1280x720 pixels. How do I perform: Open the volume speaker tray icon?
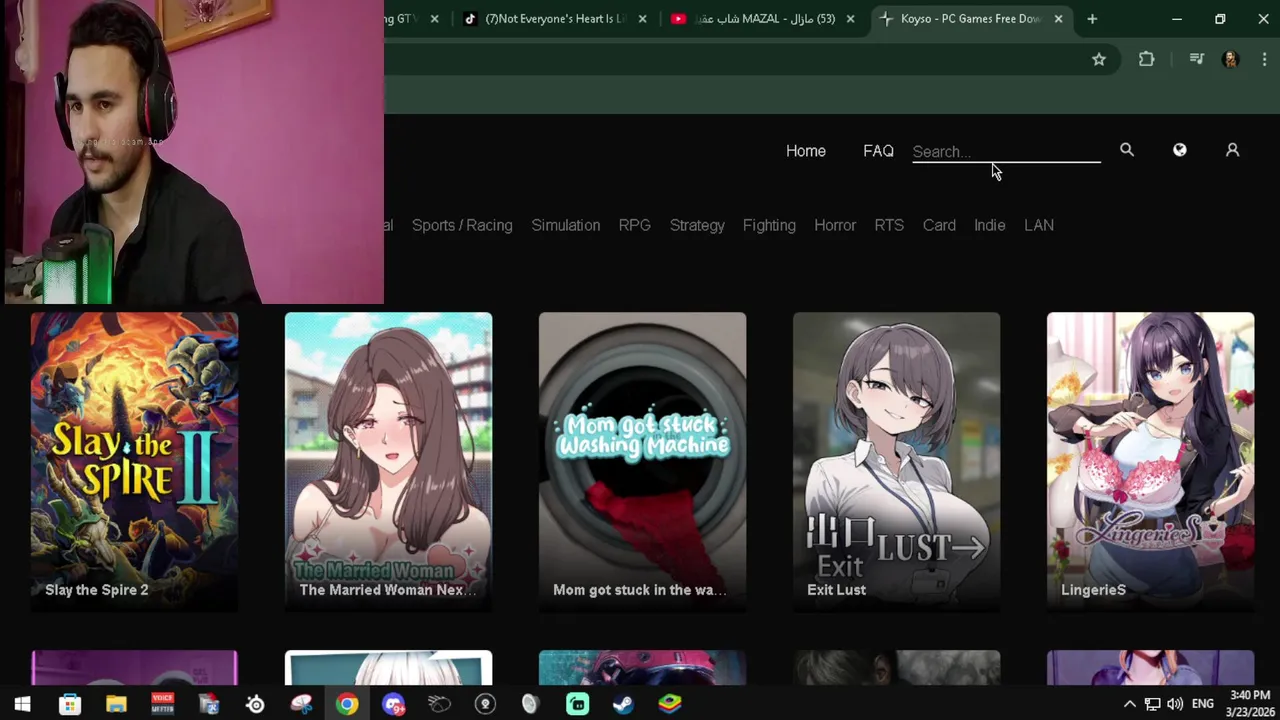[1175, 704]
